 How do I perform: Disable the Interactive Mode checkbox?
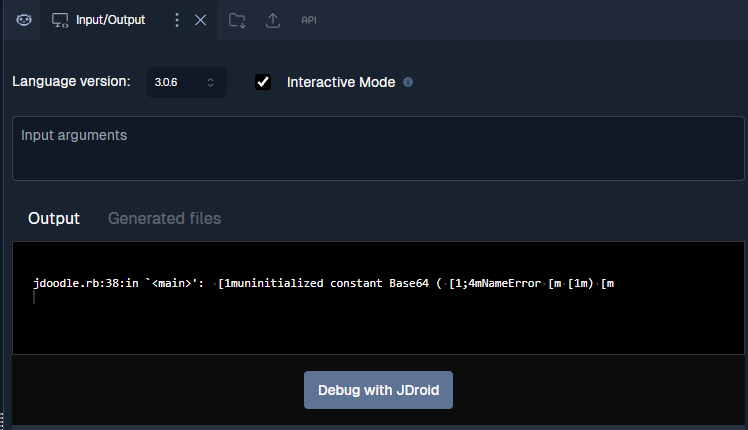[263, 82]
